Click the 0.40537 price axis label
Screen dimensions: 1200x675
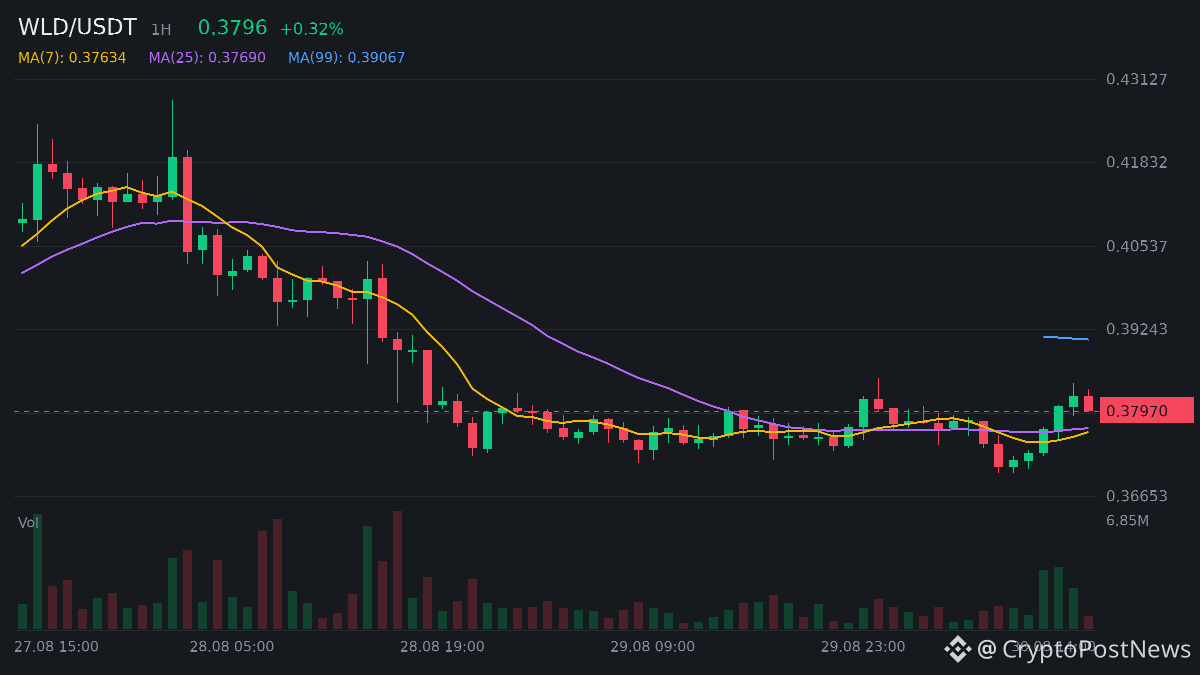1137,246
